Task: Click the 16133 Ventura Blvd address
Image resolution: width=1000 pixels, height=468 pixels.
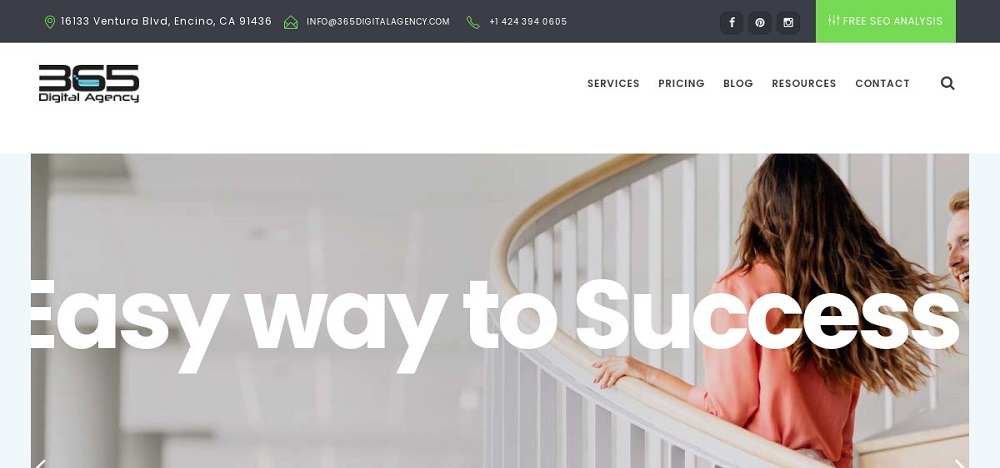Action: tap(166, 21)
